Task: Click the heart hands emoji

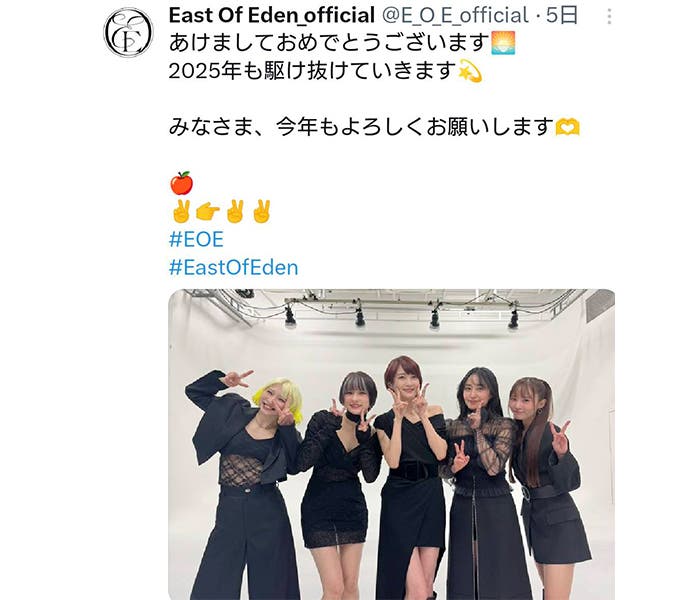Action: [x=567, y=127]
